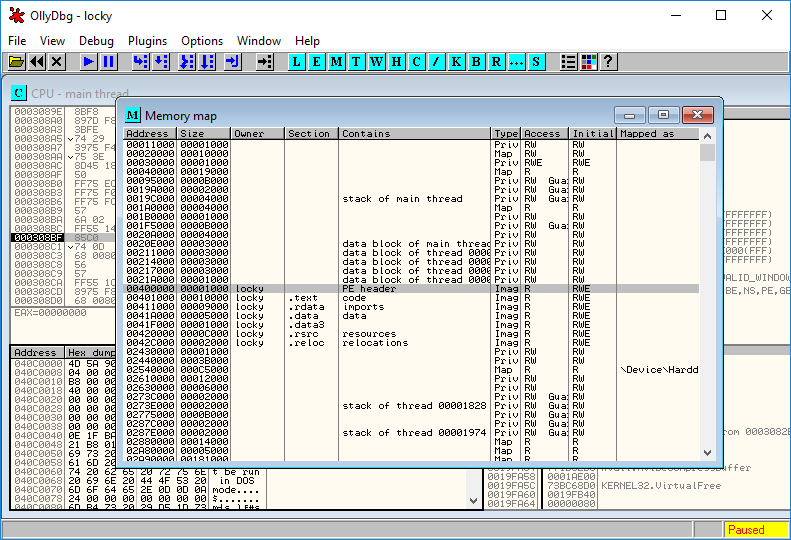Click the Trace over toolbar icon
791x540 pixels.
[x=207, y=62]
